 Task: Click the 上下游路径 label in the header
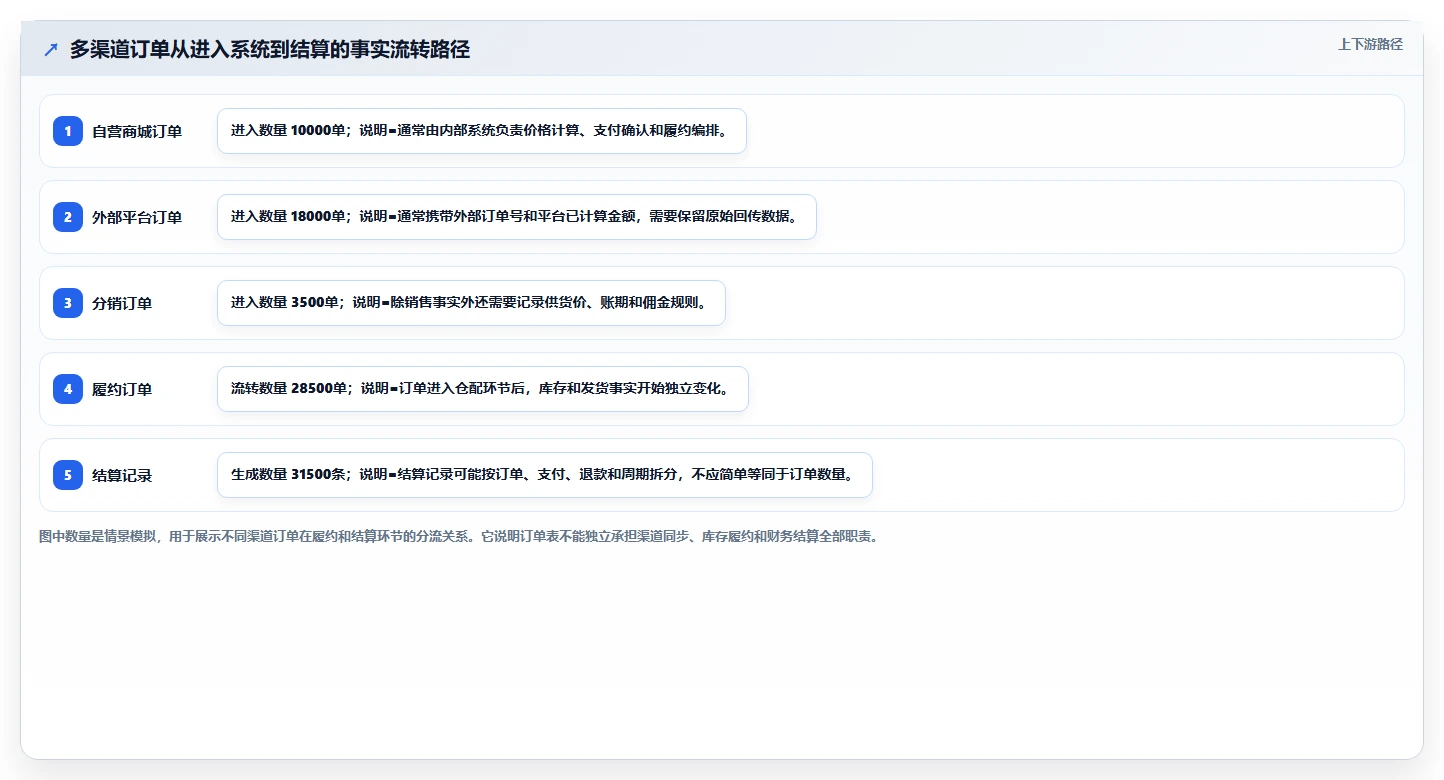point(1370,44)
